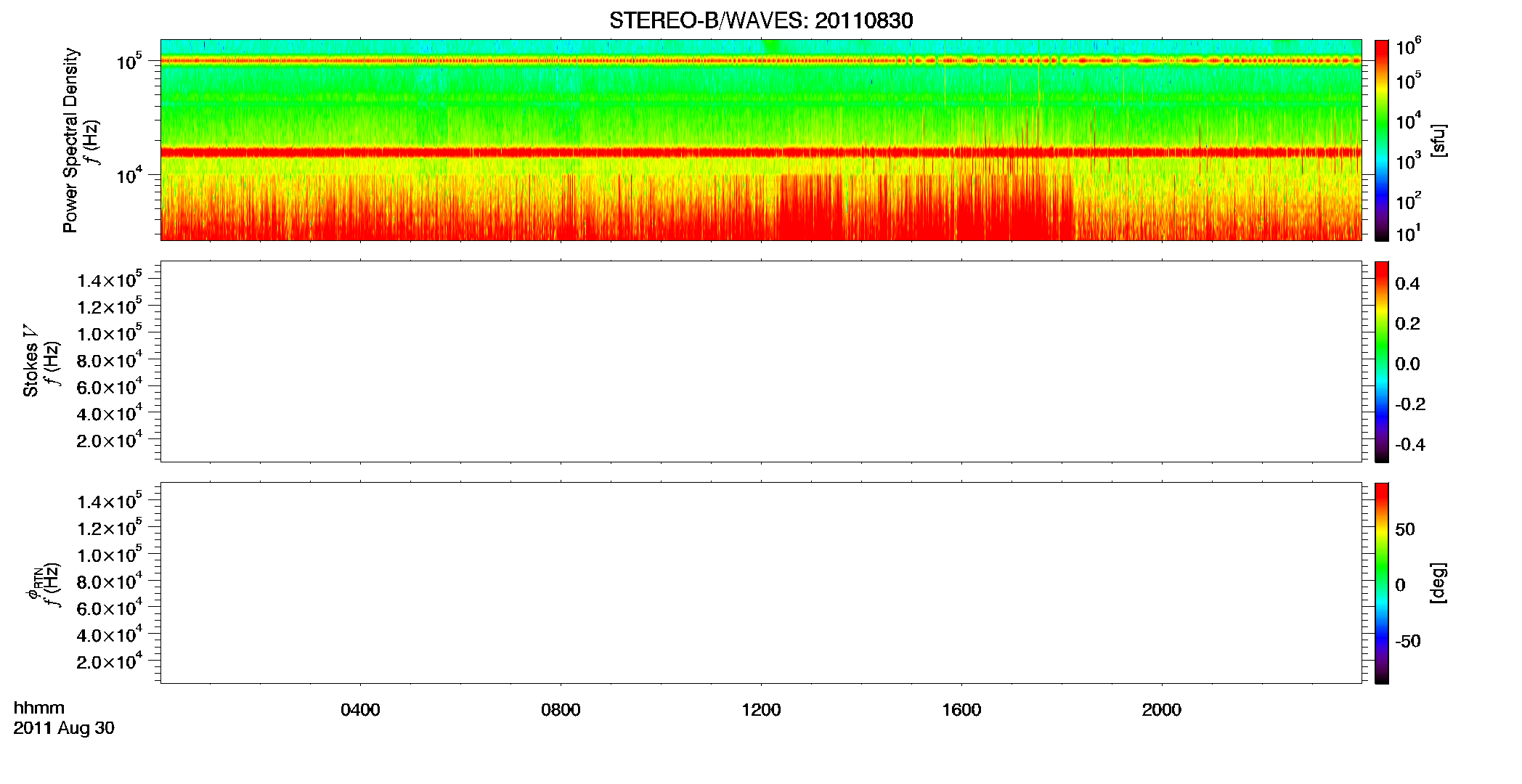Click the 1600 time tick label
The image size is (1522, 784).
tap(961, 710)
